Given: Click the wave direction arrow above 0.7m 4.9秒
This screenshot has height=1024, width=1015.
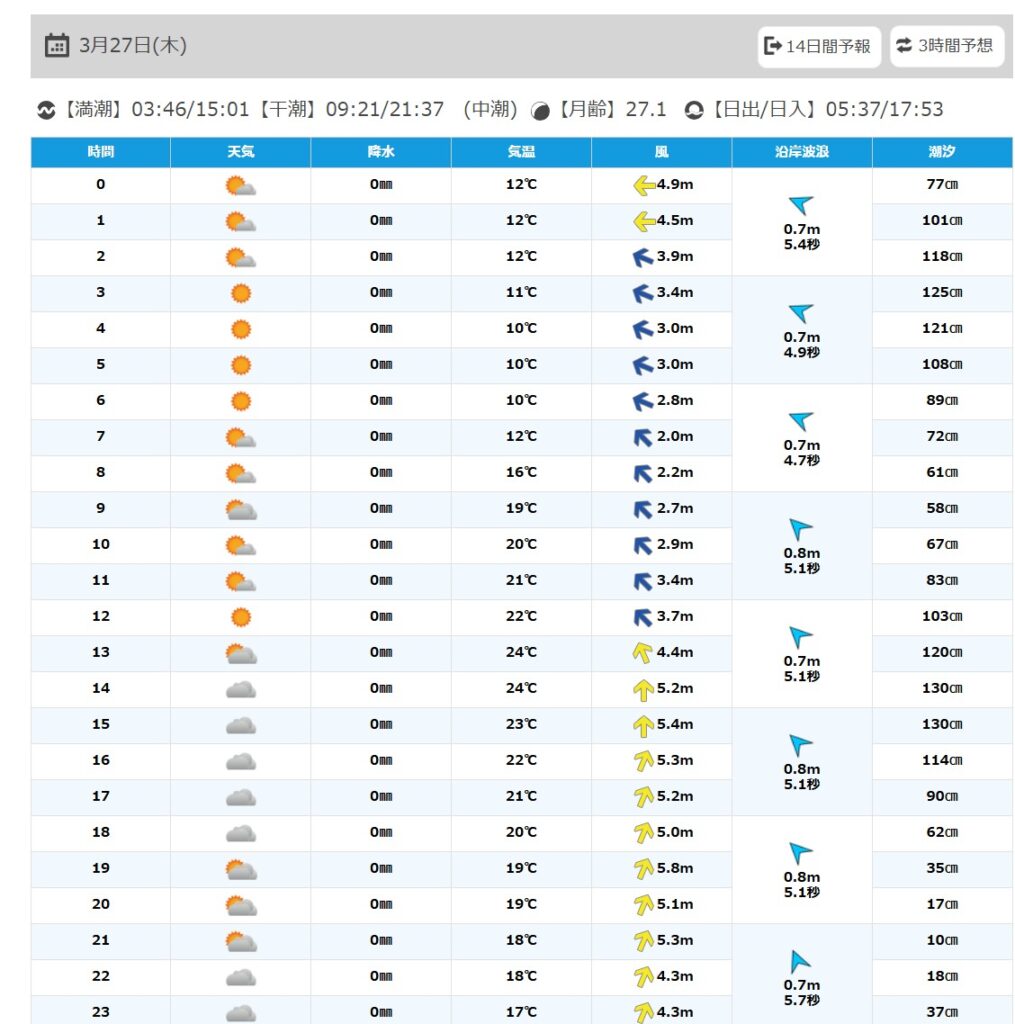Looking at the screenshot, I should point(801,313).
